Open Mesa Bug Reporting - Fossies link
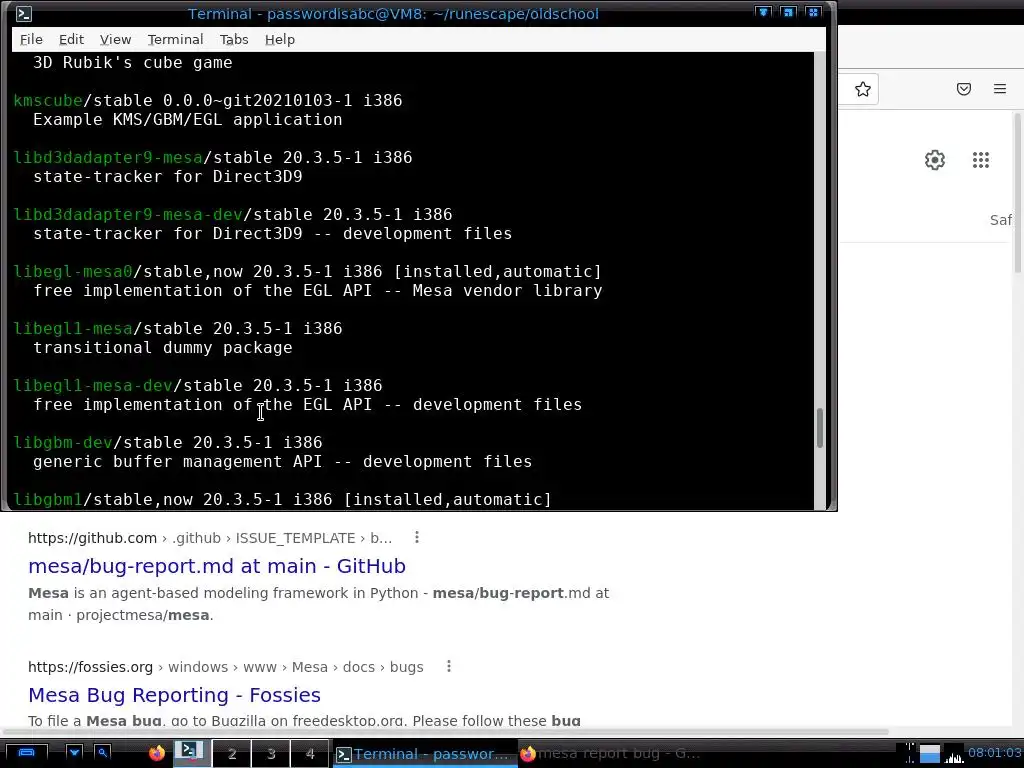The width and height of the screenshot is (1024, 768). [174, 695]
